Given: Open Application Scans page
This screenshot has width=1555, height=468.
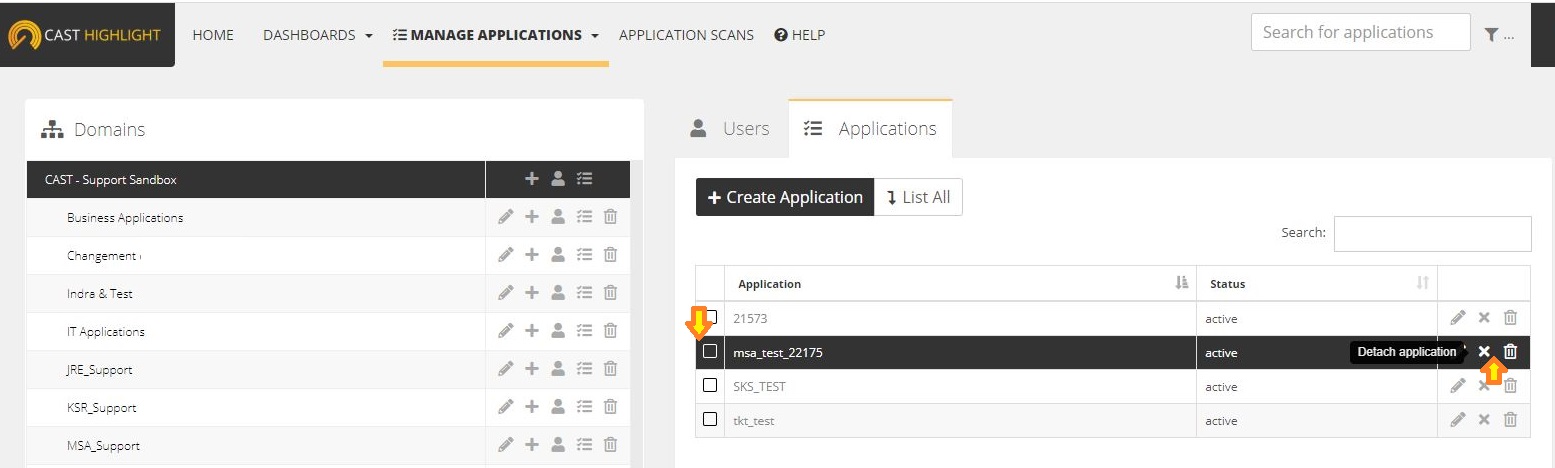Looking at the screenshot, I should click(x=686, y=35).
